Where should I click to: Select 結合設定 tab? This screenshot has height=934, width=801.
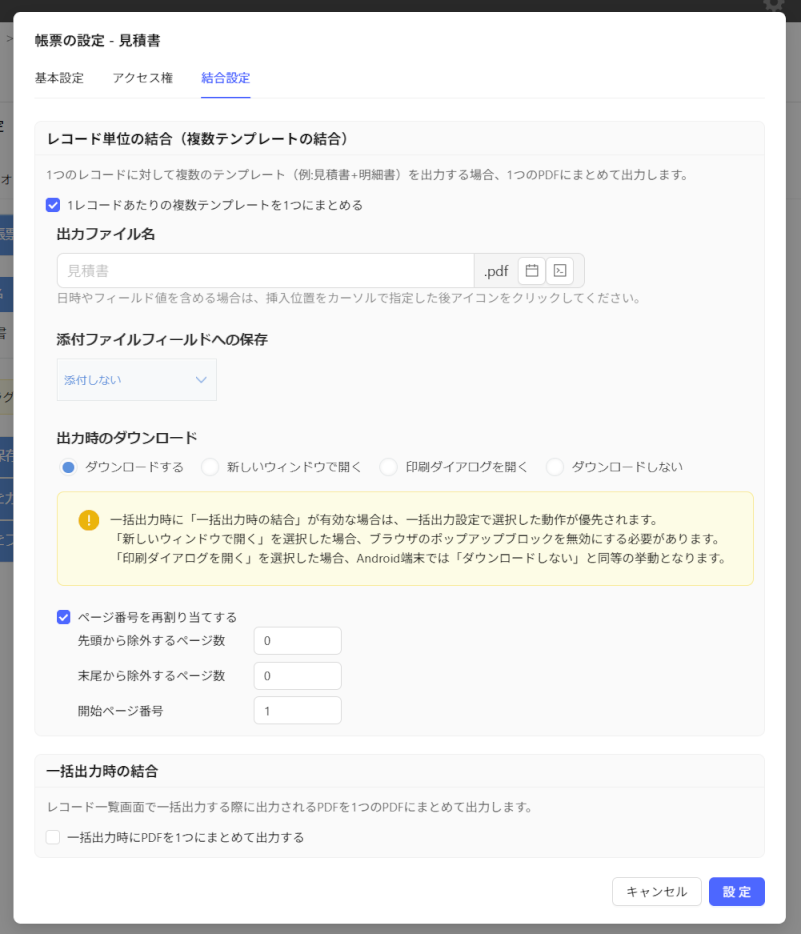[226, 78]
